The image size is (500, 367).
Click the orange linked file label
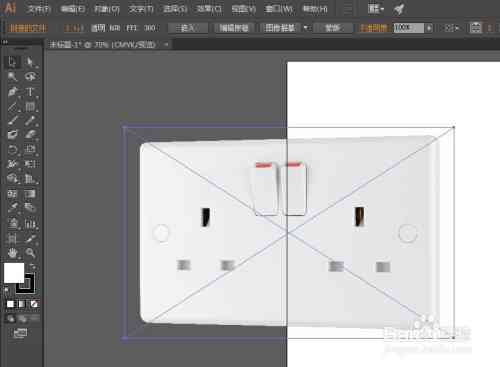pyautogui.click(x=28, y=28)
